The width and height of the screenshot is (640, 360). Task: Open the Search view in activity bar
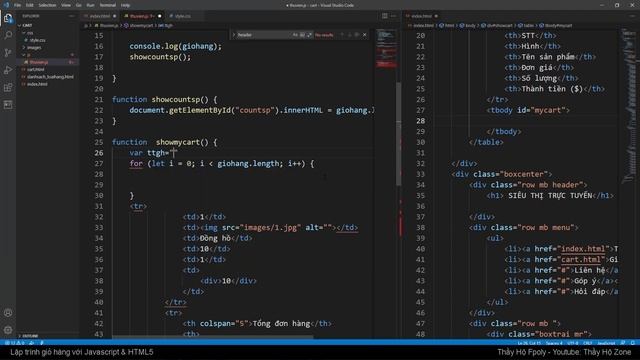(8, 36)
